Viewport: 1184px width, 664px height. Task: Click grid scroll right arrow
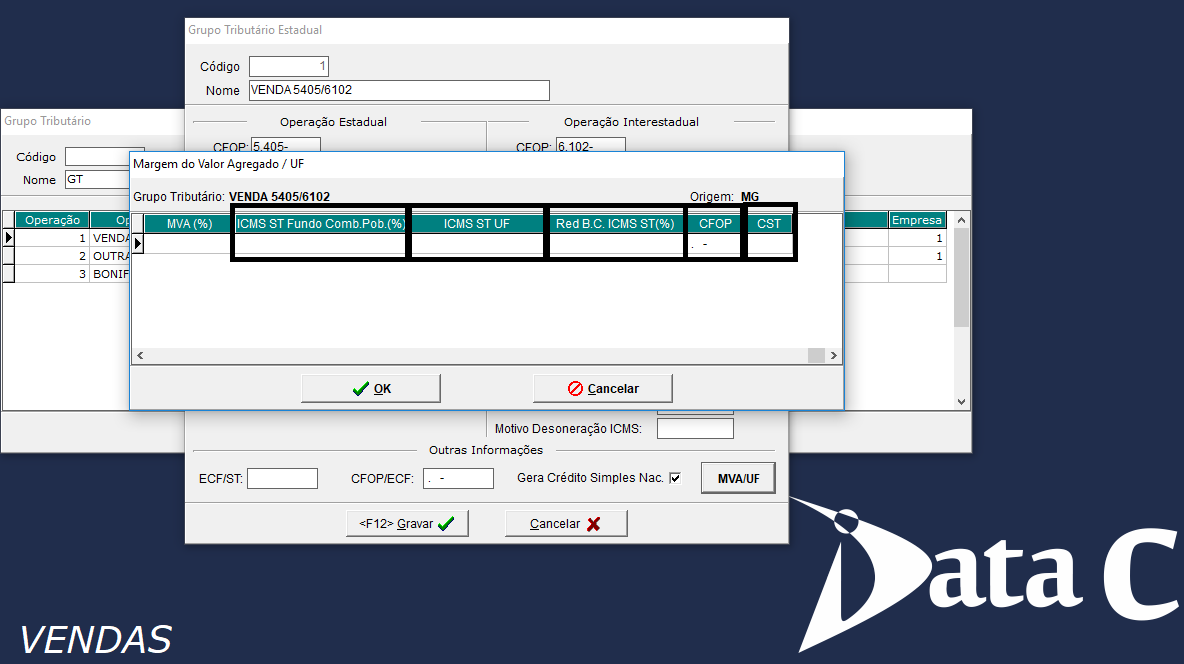pyautogui.click(x=834, y=355)
